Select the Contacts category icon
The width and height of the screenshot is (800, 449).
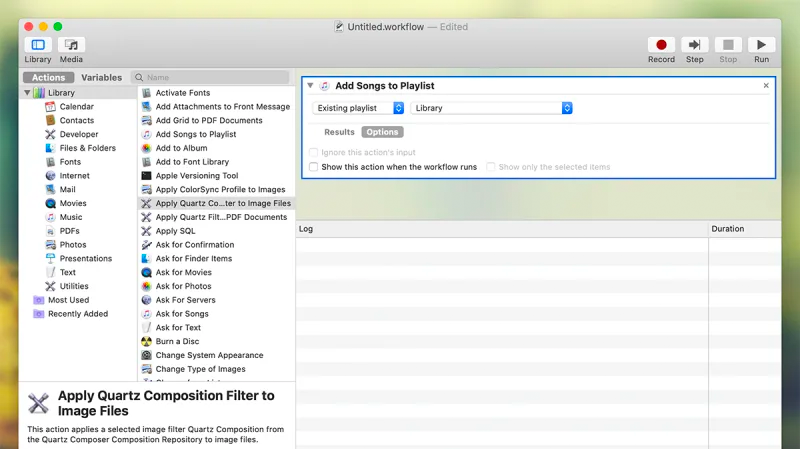click(50, 120)
